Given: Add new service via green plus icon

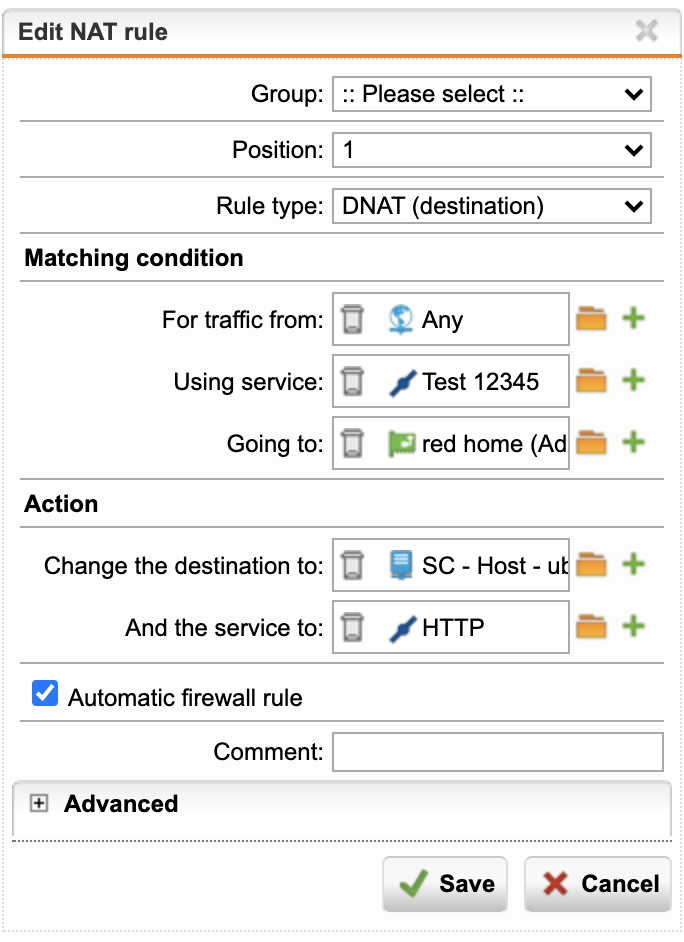Looking at the screenshot, I should pyautogui.click(x=634, y=380).
